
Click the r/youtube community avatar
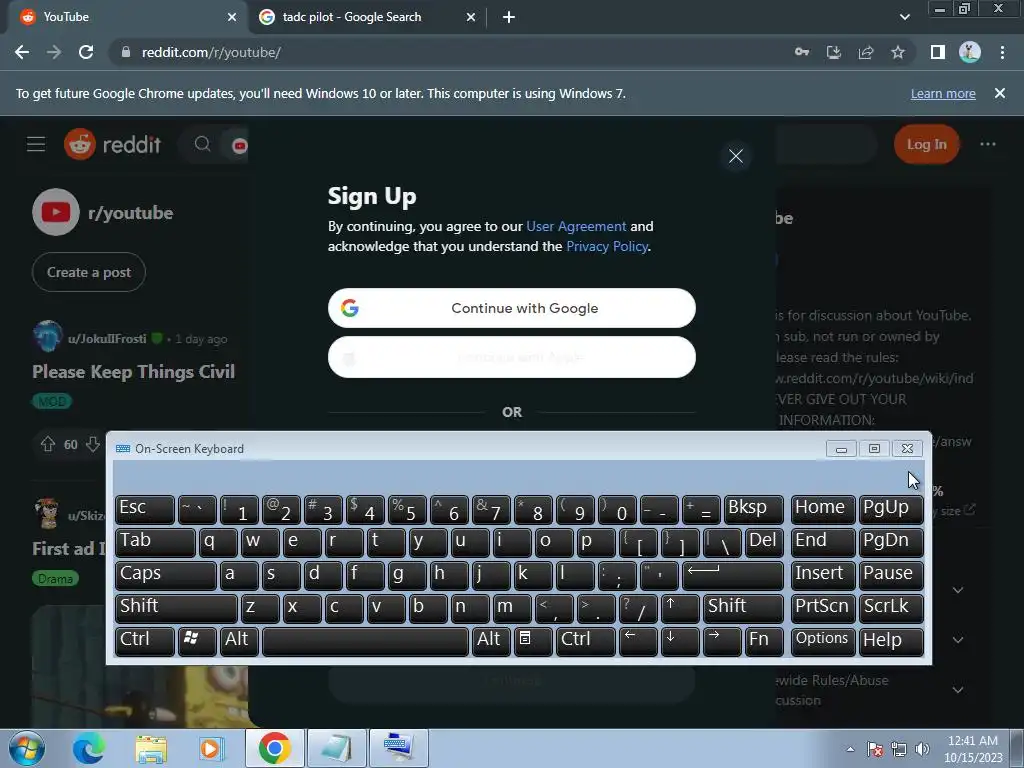click(x=56, y=212)
